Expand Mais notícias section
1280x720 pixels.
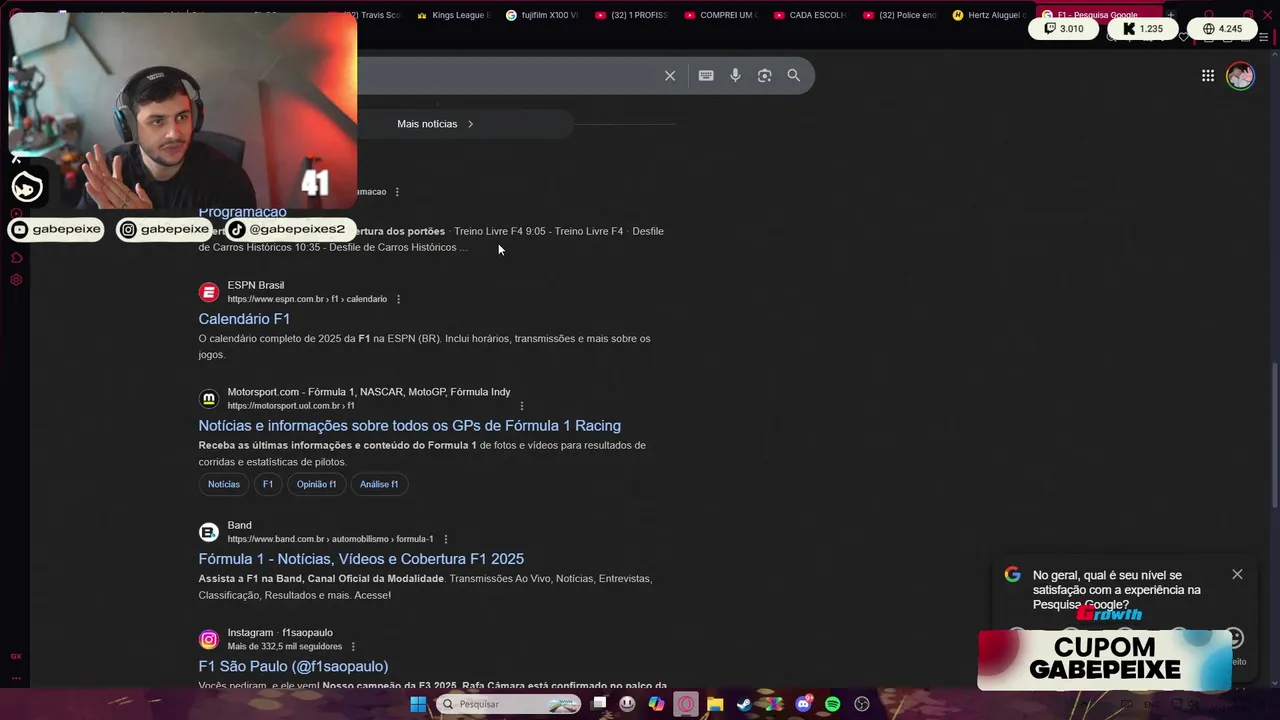pyautogui.click(x=435, y=124)
